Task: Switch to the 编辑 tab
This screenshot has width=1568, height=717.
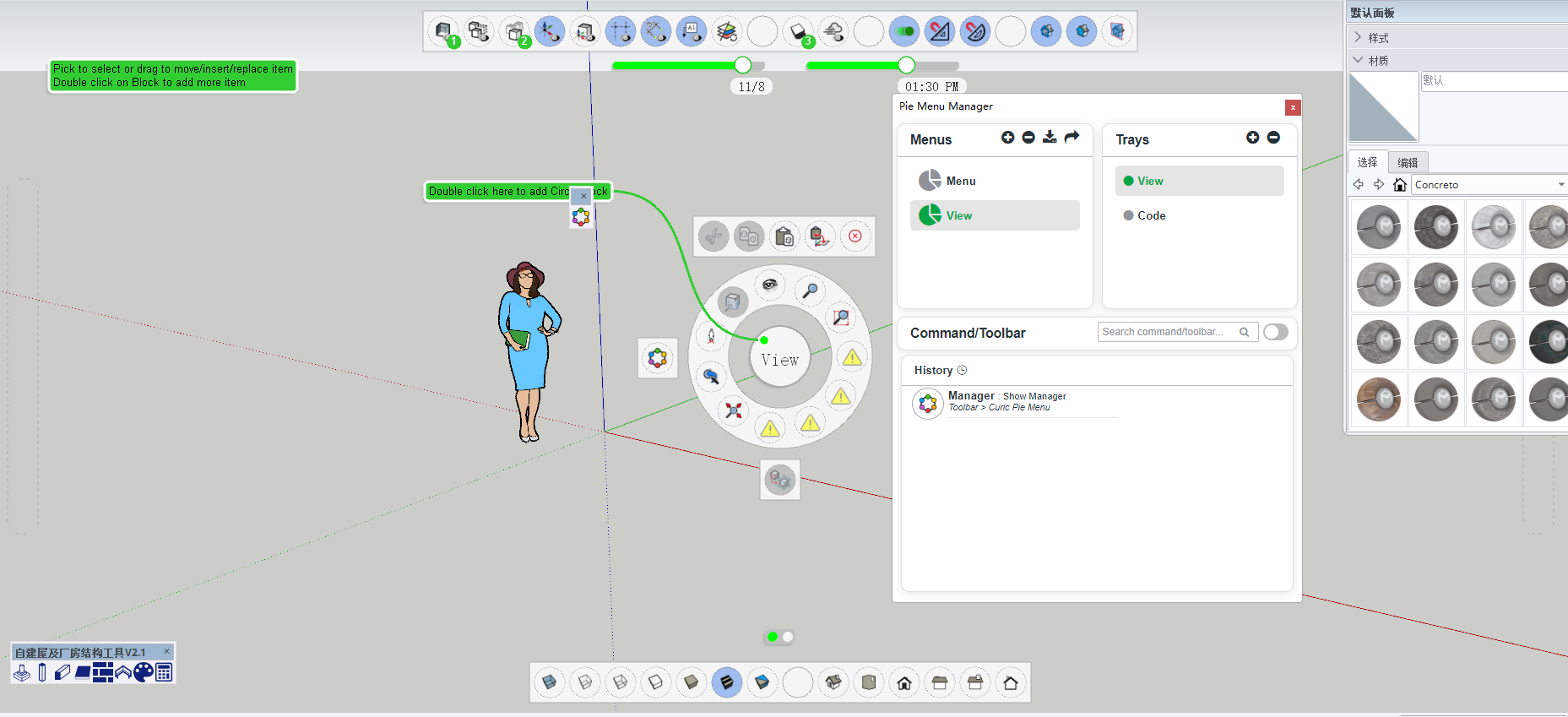Action: (x=1407, y=162)
